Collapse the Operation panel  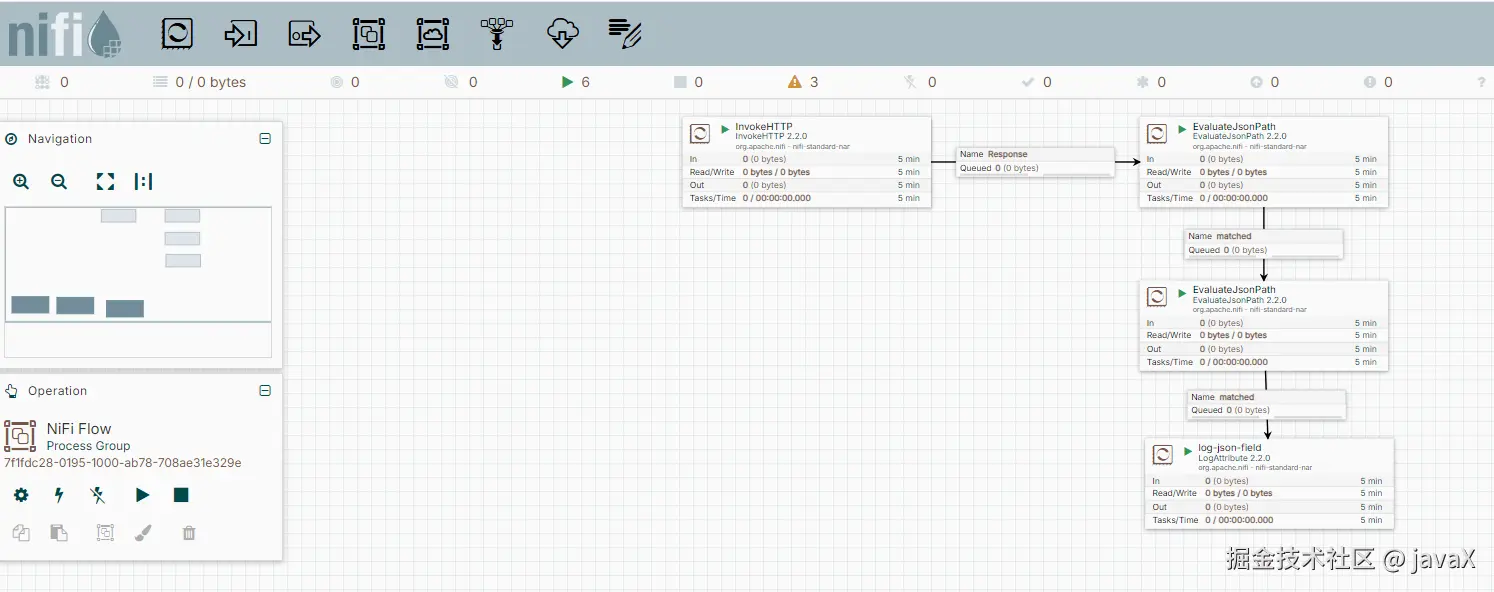coord(265,391)
